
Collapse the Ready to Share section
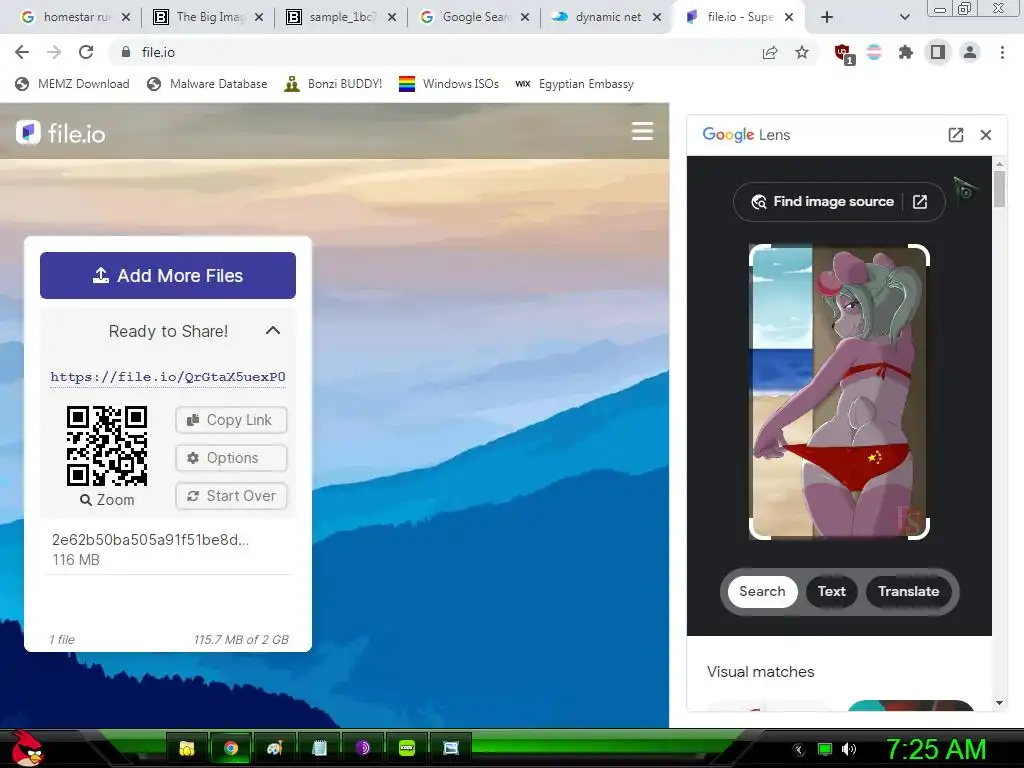pos(273,330)
